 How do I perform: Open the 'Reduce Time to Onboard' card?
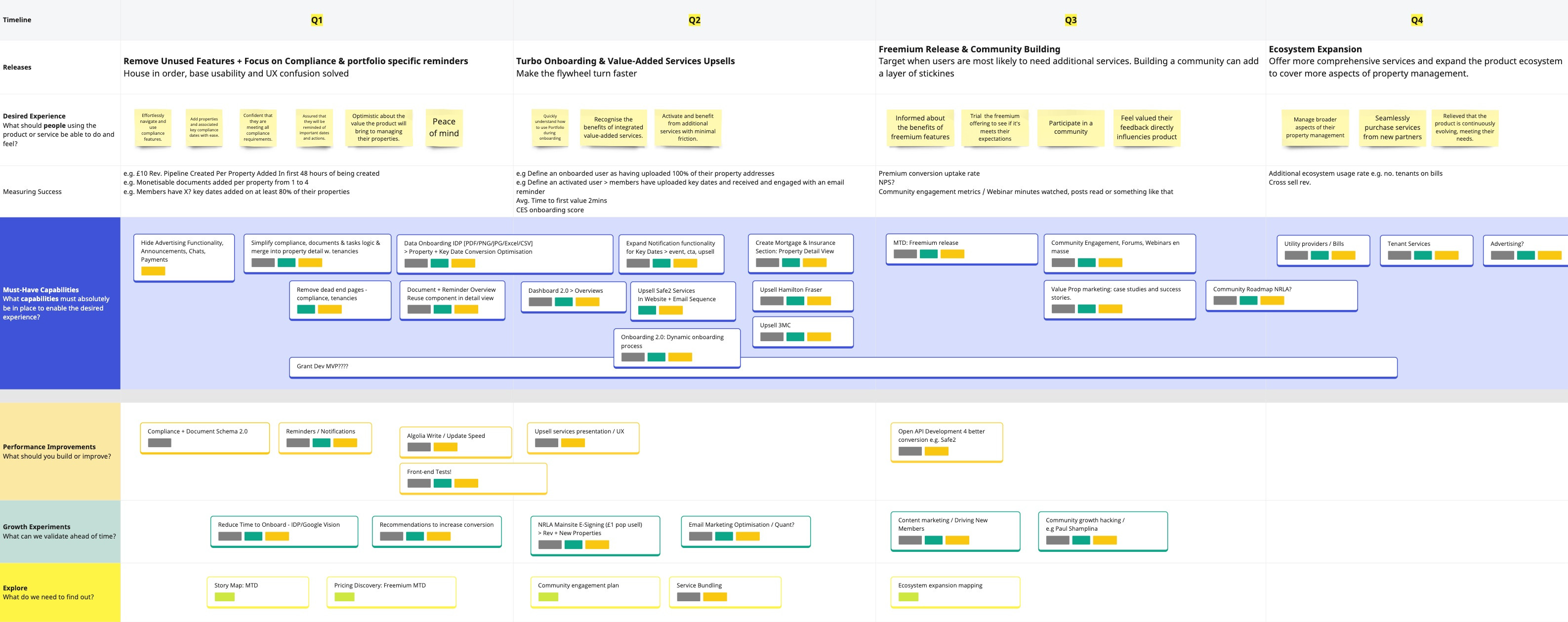[284, 531]
